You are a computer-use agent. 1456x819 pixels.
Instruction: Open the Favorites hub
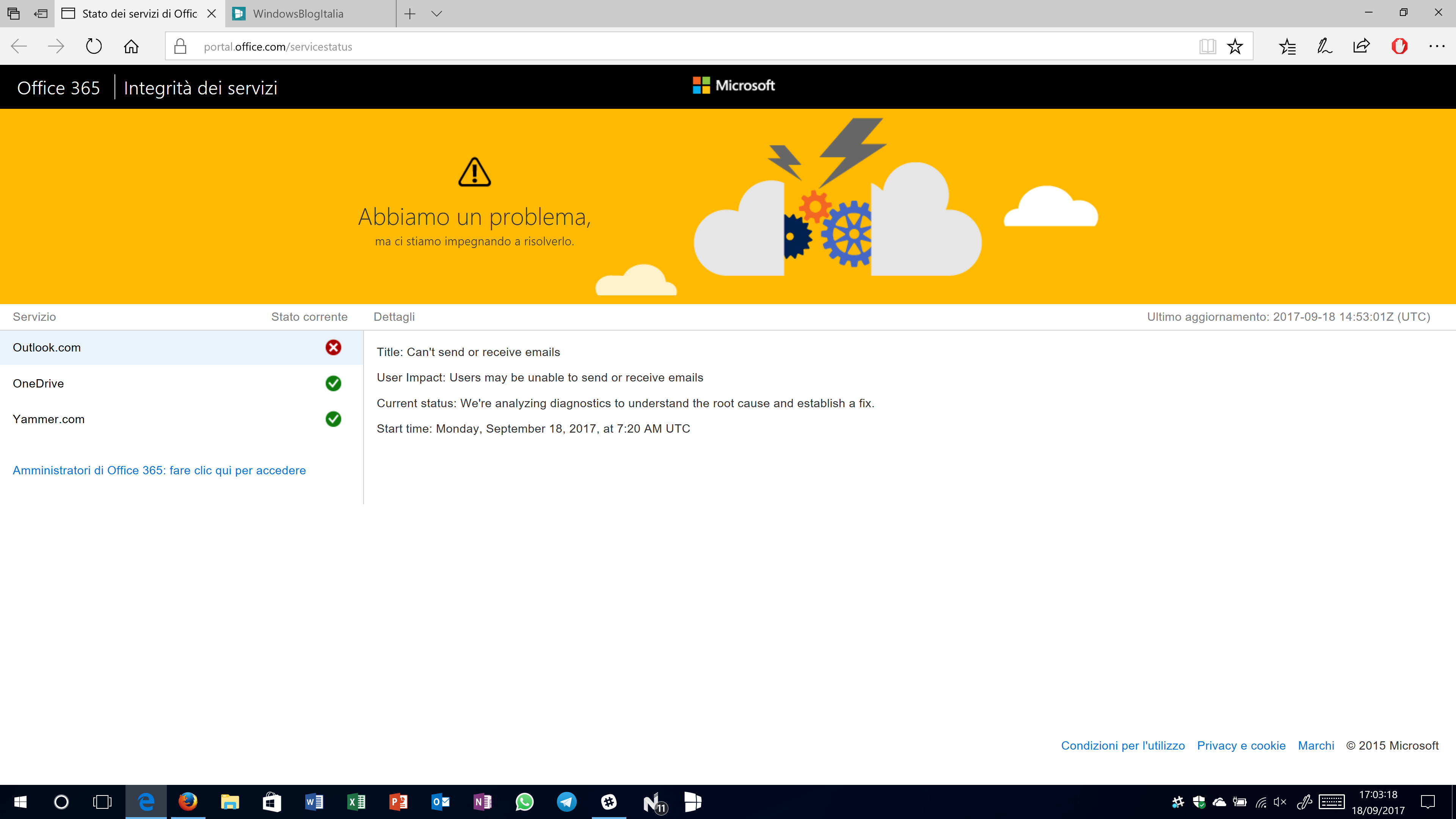(x=1287, y=46)
